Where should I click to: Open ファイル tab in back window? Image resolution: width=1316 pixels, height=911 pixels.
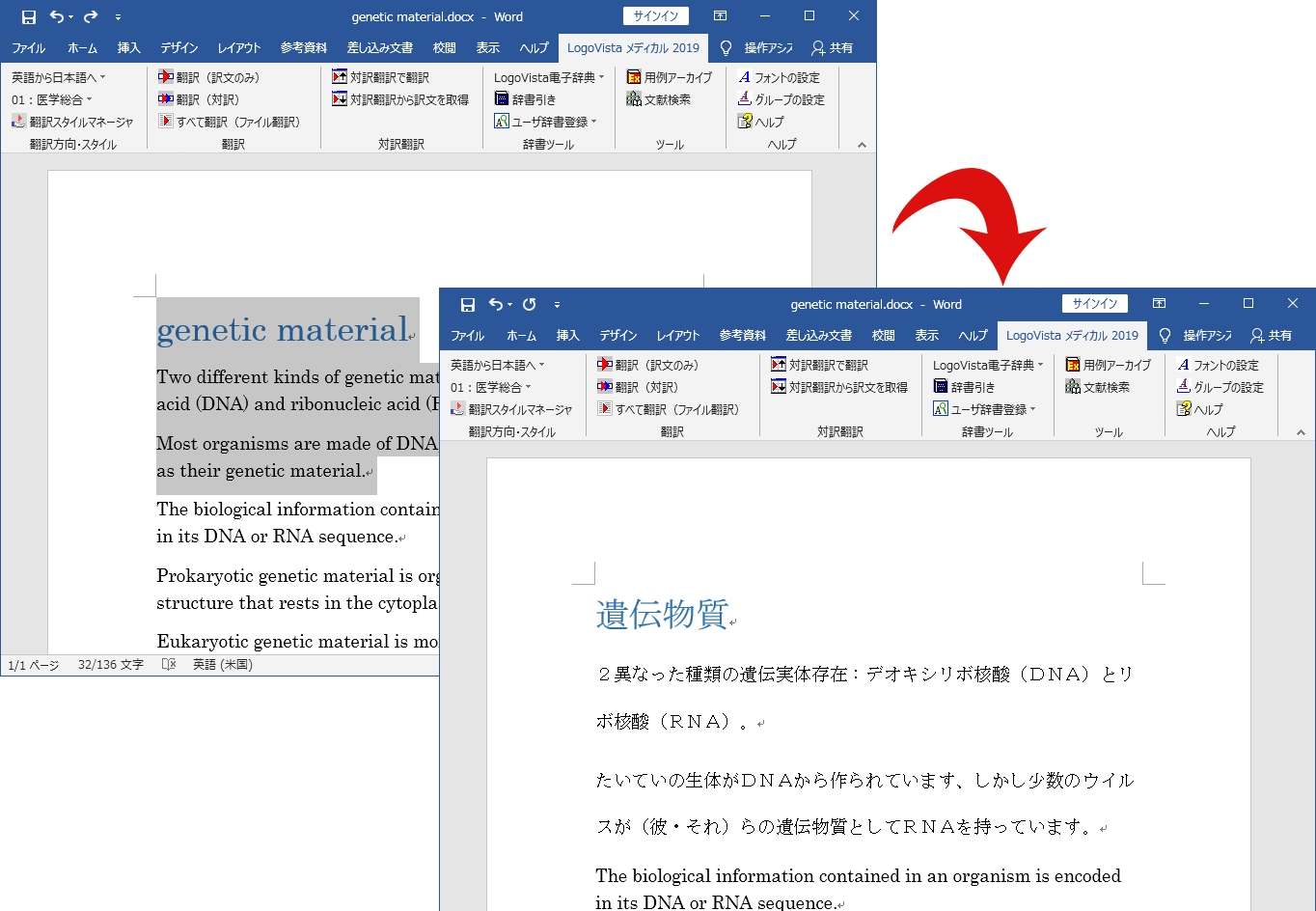(x=29, y=47)
